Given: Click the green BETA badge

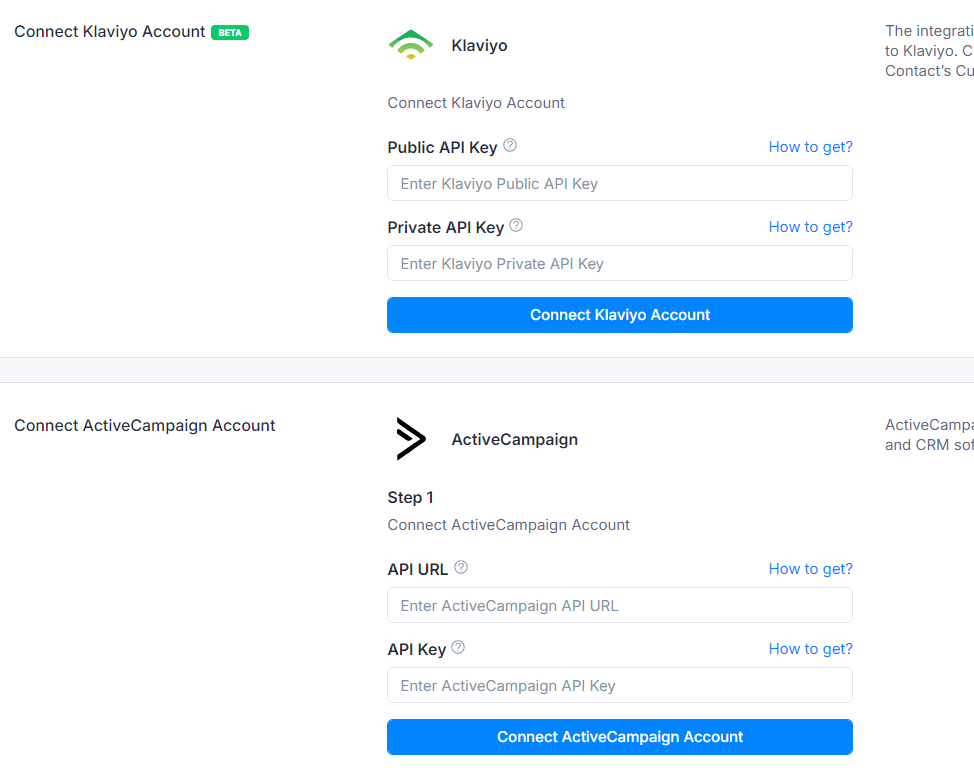Looking at the screenshot, I should 230,32.
